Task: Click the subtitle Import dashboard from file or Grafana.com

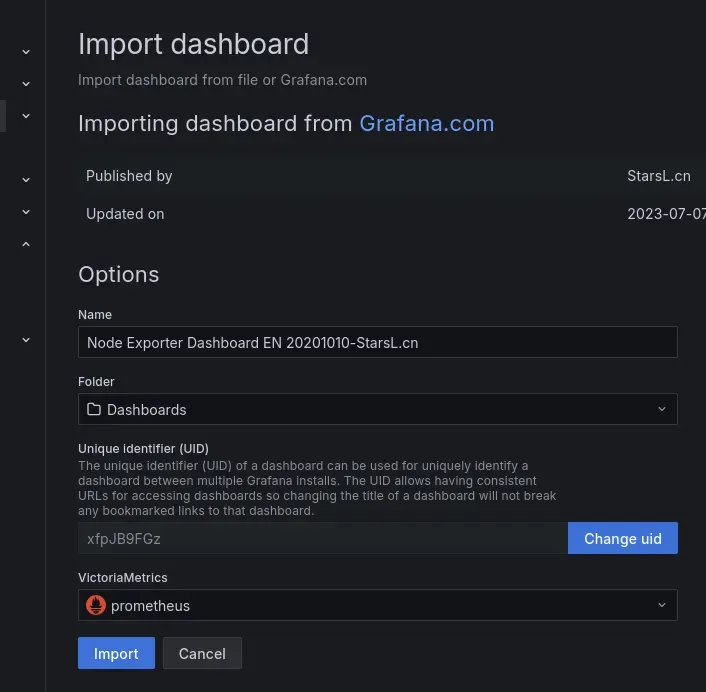Action: tap(222, 80)
